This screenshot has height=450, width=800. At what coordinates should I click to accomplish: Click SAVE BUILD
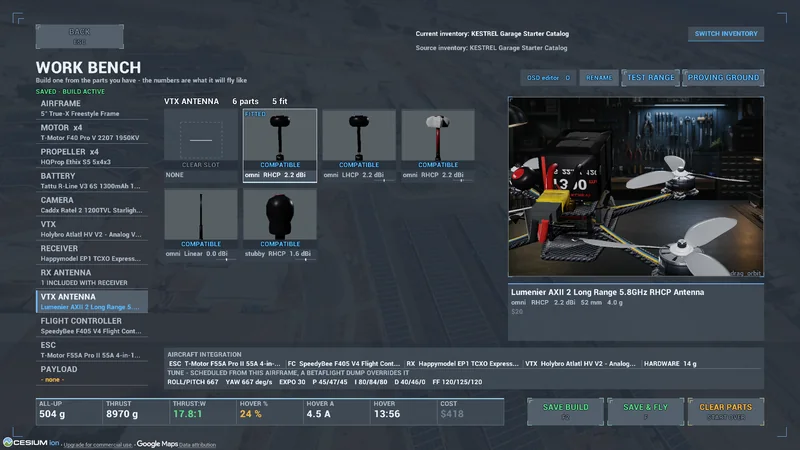pyautogui.click(x=565, y=411)
